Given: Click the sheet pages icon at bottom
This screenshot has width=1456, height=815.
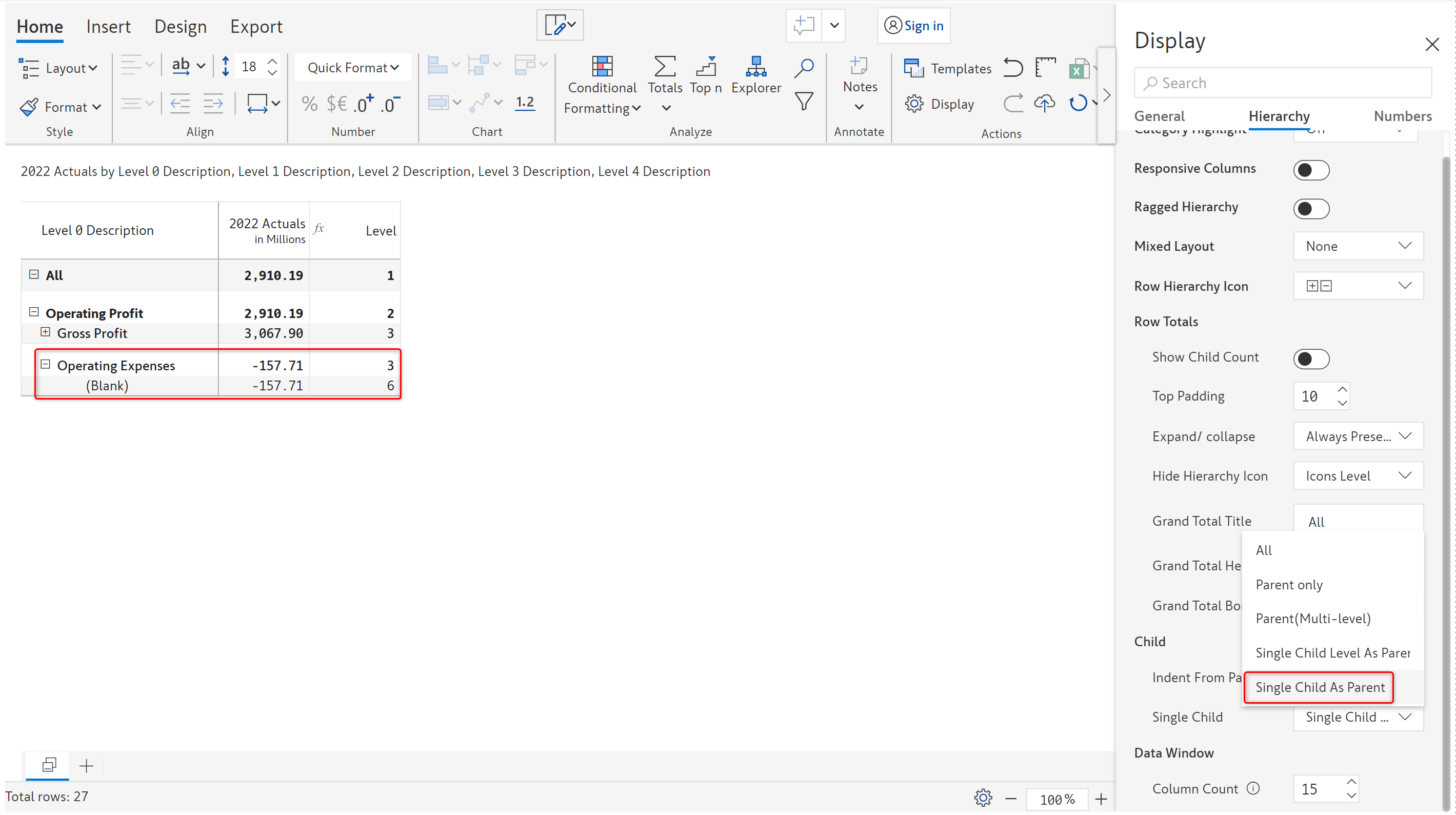Looking at the screenshot, I should click(49, 765).
